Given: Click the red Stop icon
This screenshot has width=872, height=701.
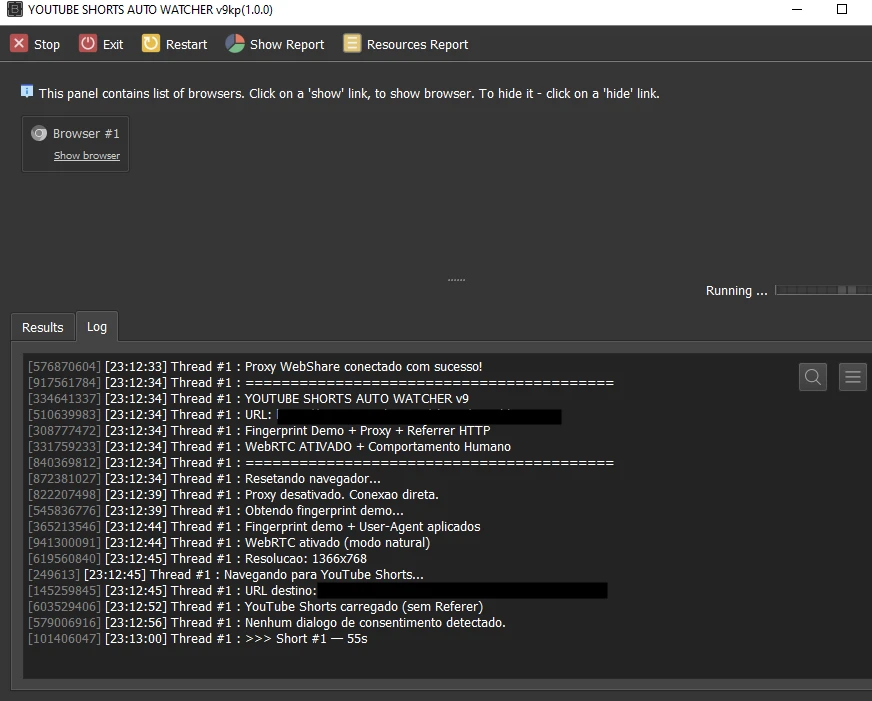Looking at the screenshot, I should coord(19,43).
